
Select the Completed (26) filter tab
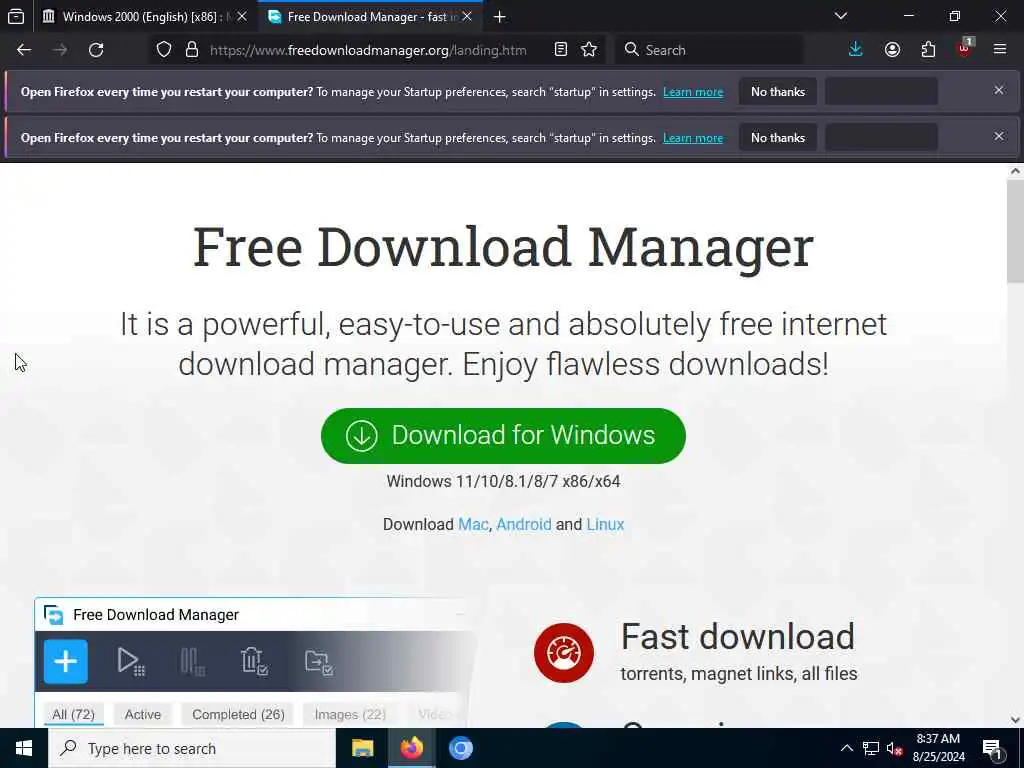pyautogui.click(x=238, y=714)
